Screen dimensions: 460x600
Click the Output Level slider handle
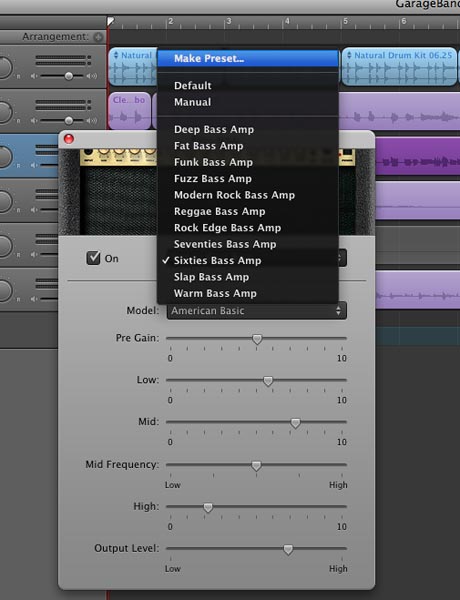[x=288, y=549]
